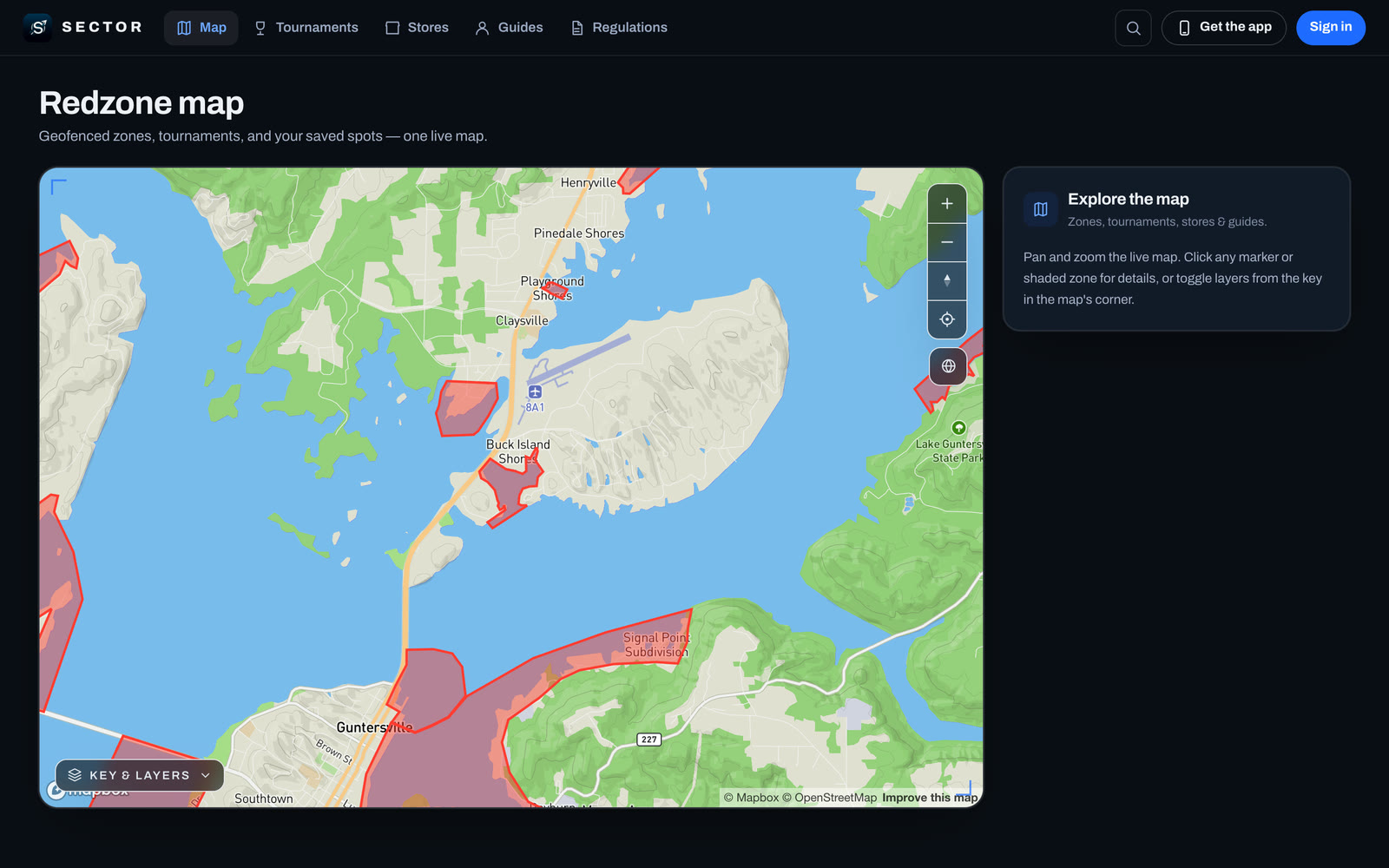The height and width of the screenshot is (868, 1389).
Task: Click the Brown St road label
Action: 334,752
